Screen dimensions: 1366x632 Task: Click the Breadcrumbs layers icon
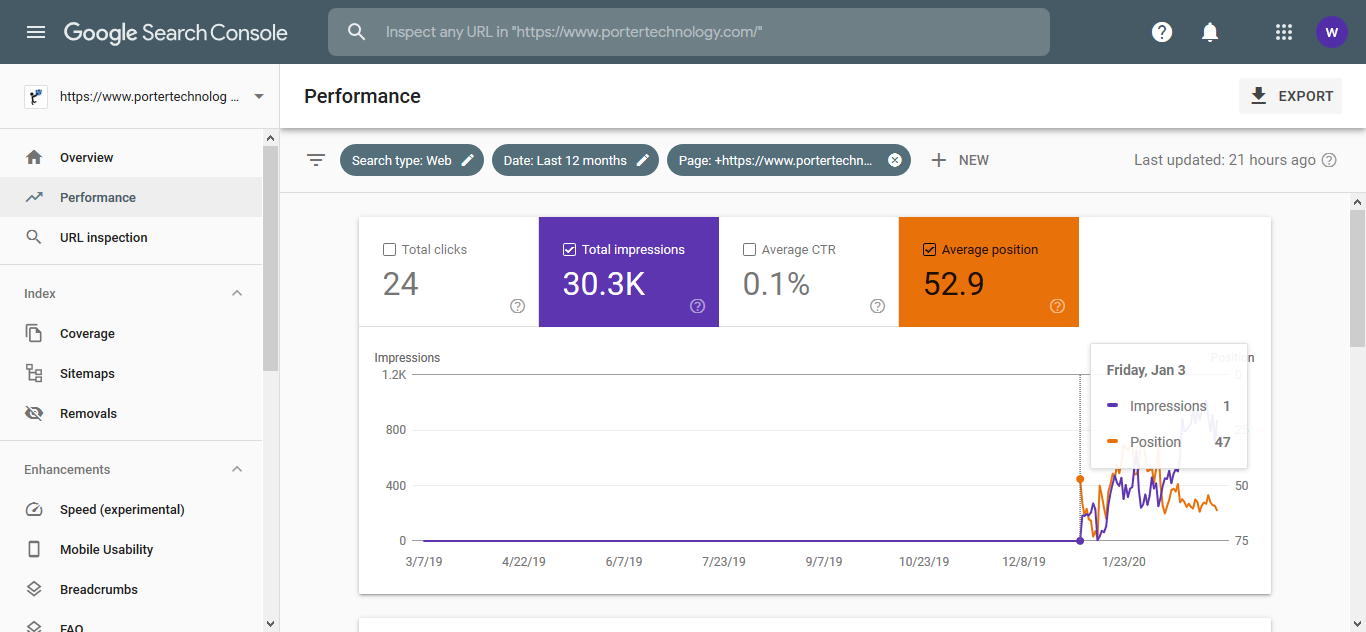tap(34, 589)
